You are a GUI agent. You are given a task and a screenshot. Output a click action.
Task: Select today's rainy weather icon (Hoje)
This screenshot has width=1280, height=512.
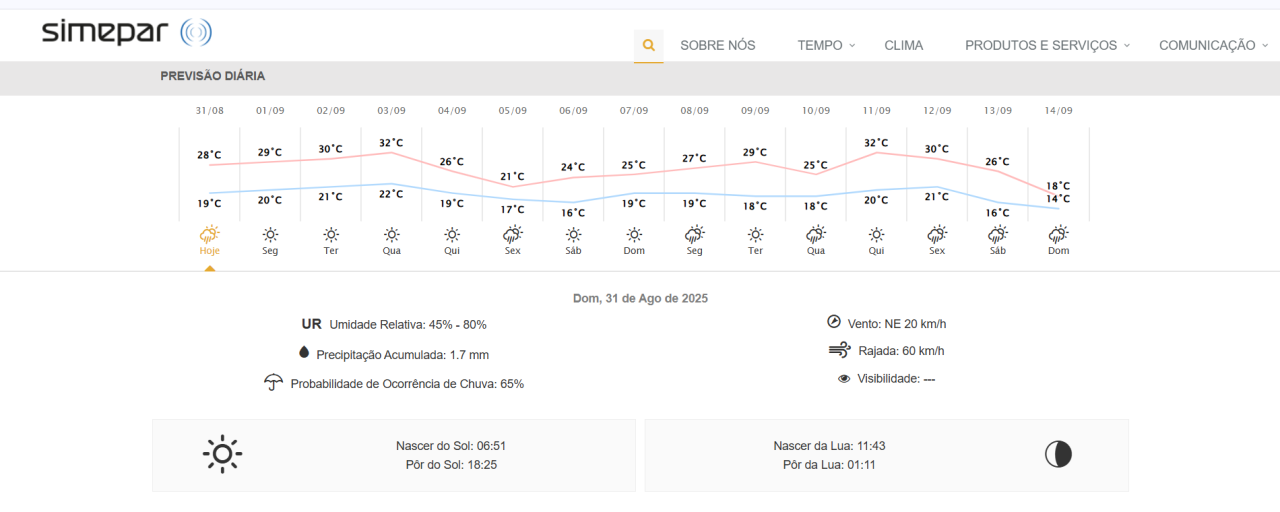(x=209, y=235)
